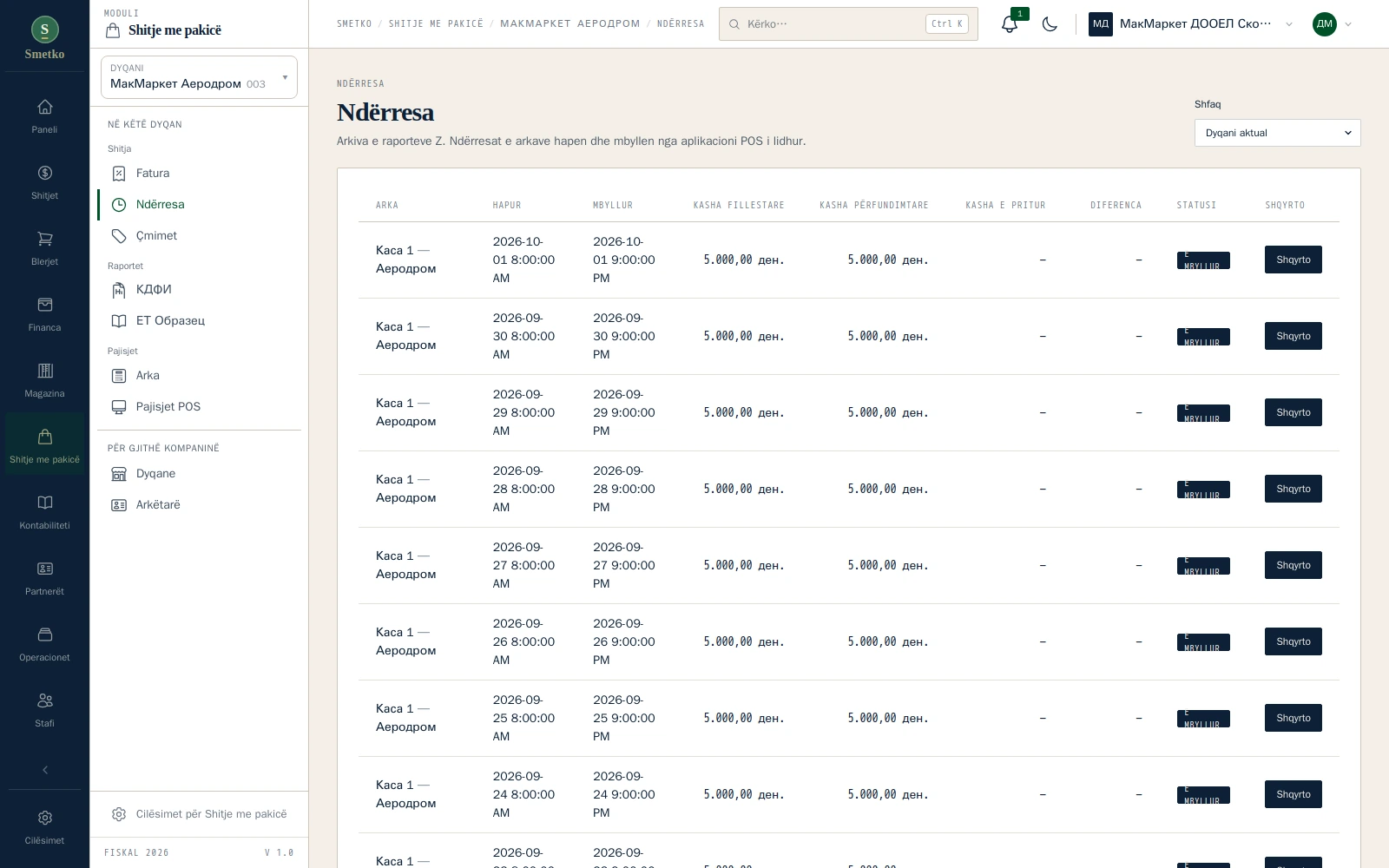
Task: Click Shqyrto for 2026-09-25 shift
Action: point(1293,718)
